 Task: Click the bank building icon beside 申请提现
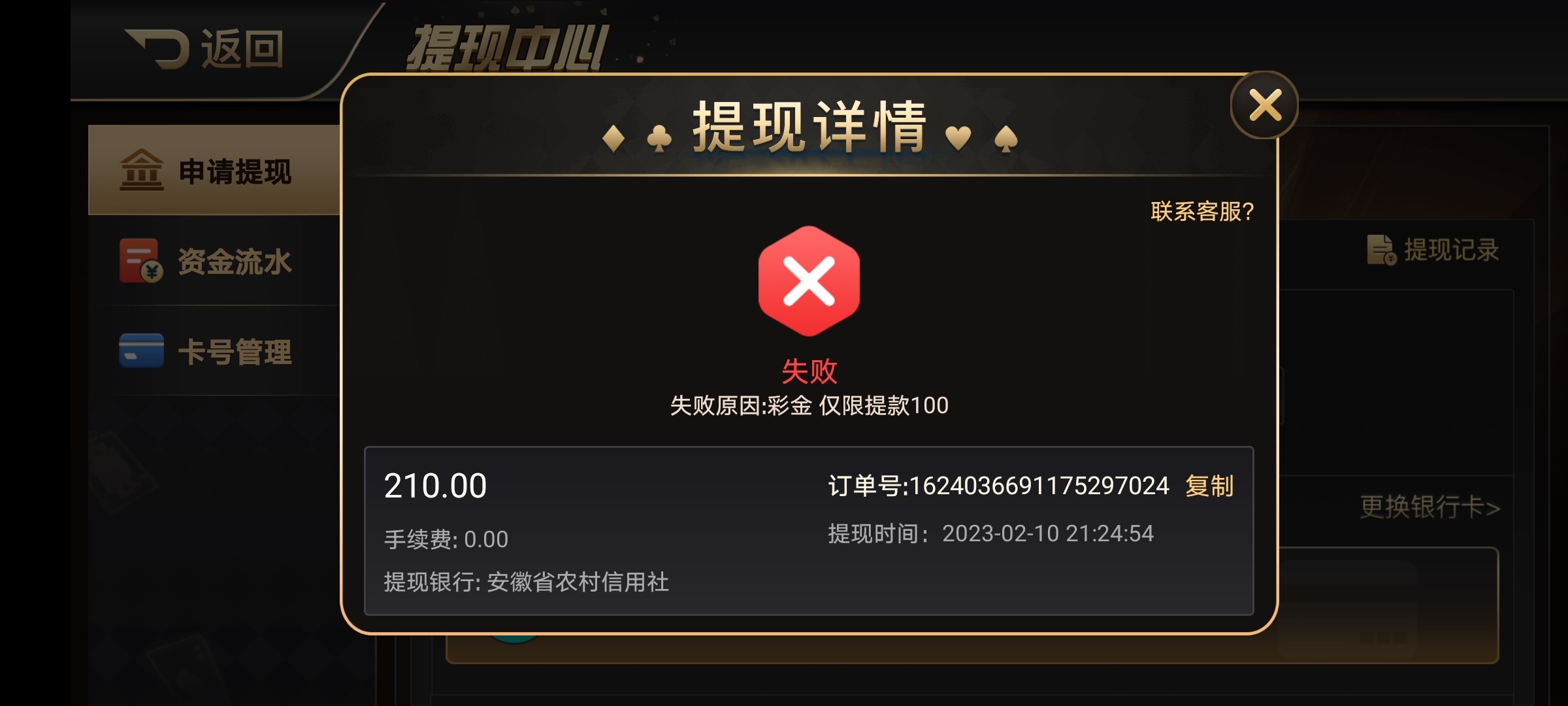tap(142, 170)
